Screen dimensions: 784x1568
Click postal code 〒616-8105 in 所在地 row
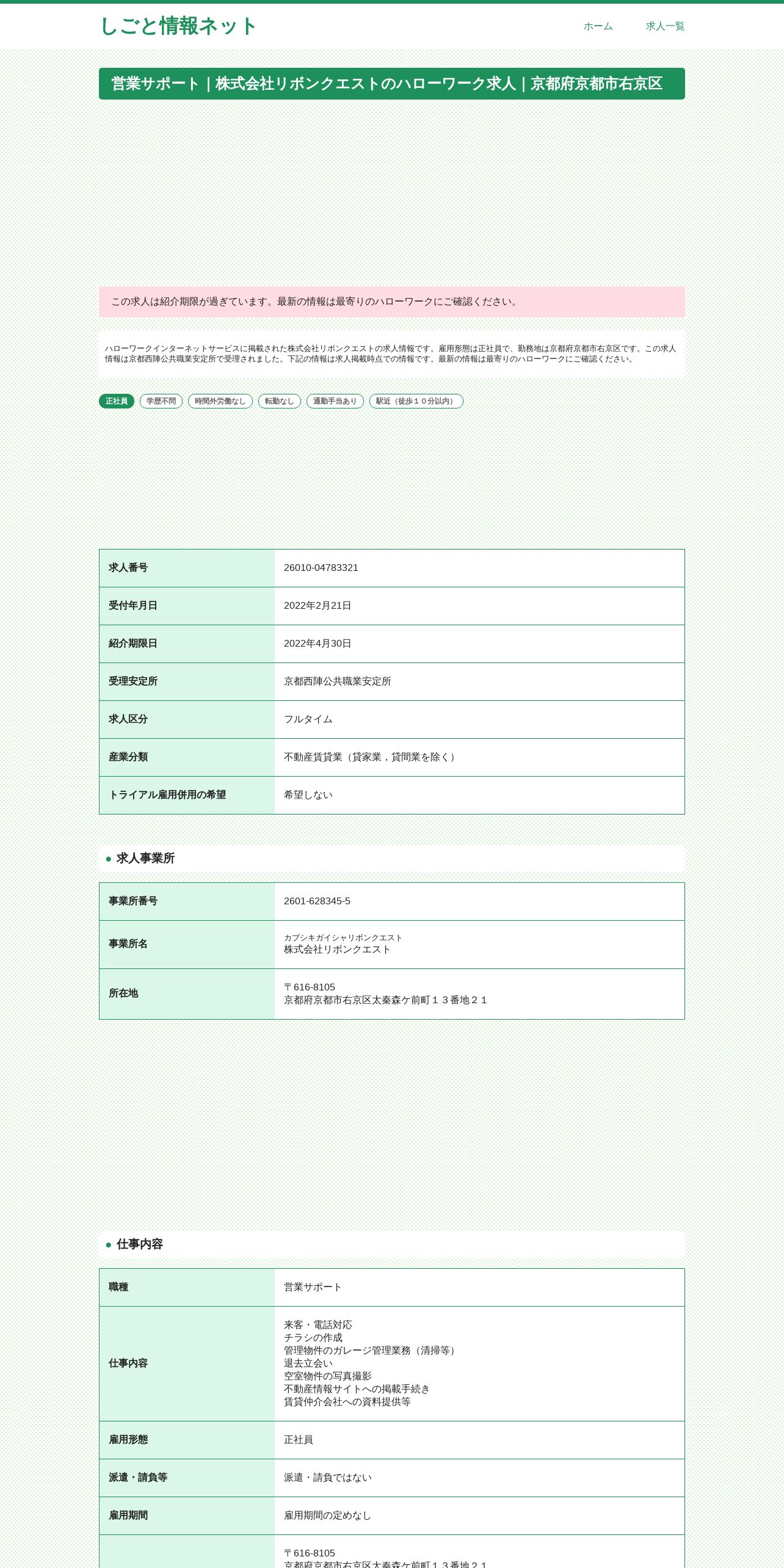tap(310, 987)
